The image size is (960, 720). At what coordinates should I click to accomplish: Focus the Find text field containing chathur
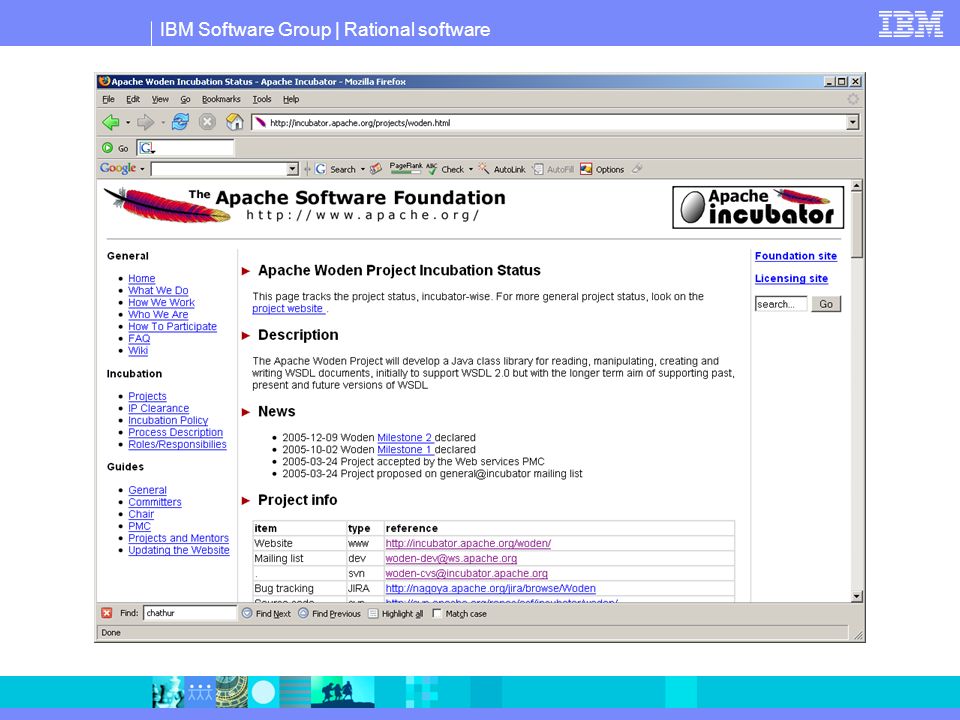pyautogui.click(x=190, y=613)
